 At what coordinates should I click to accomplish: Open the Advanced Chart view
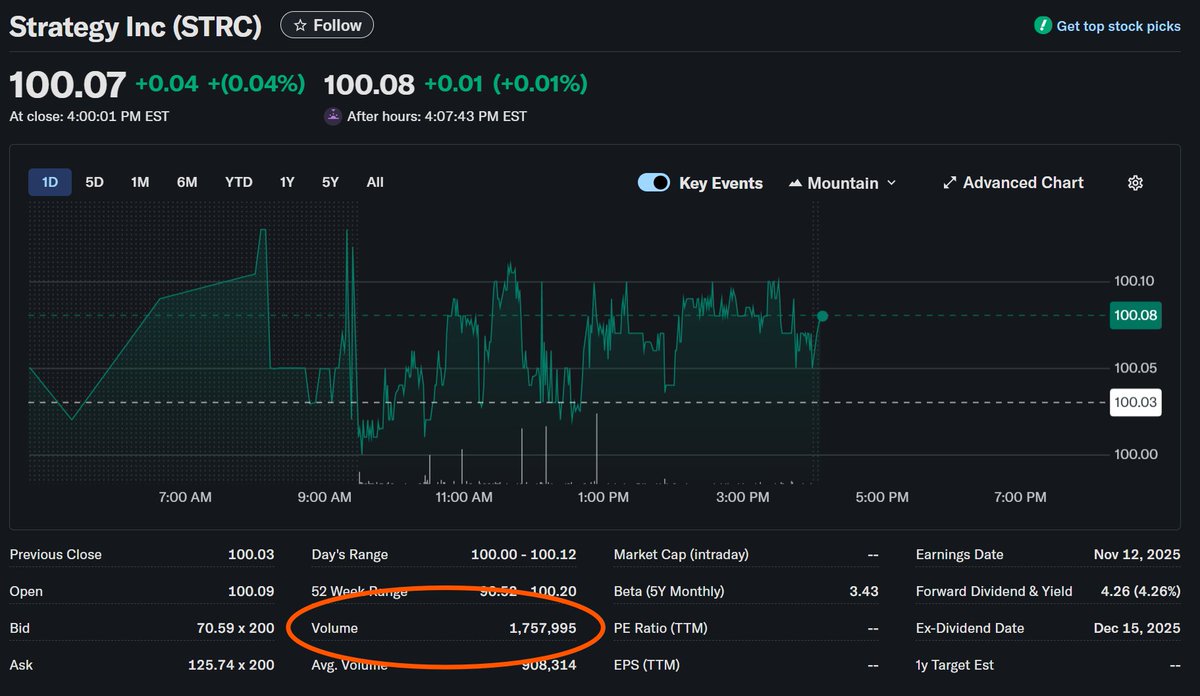(1013, 183)
